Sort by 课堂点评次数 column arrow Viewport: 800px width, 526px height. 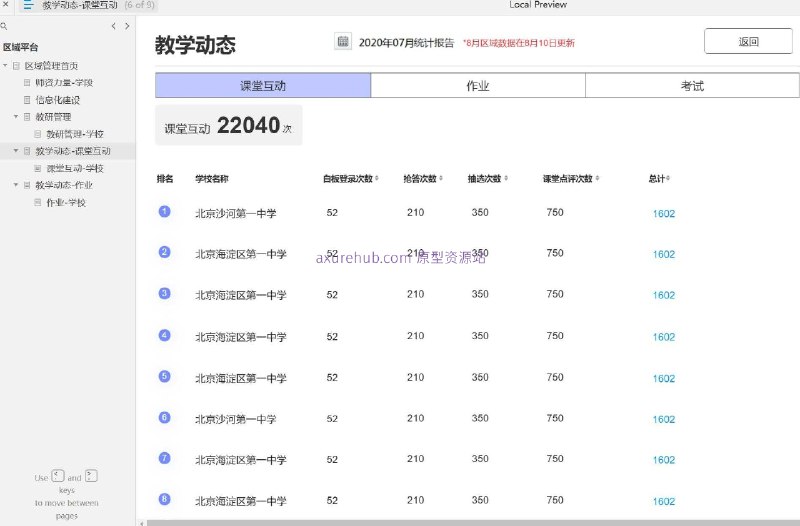click(x=597, y=179)
